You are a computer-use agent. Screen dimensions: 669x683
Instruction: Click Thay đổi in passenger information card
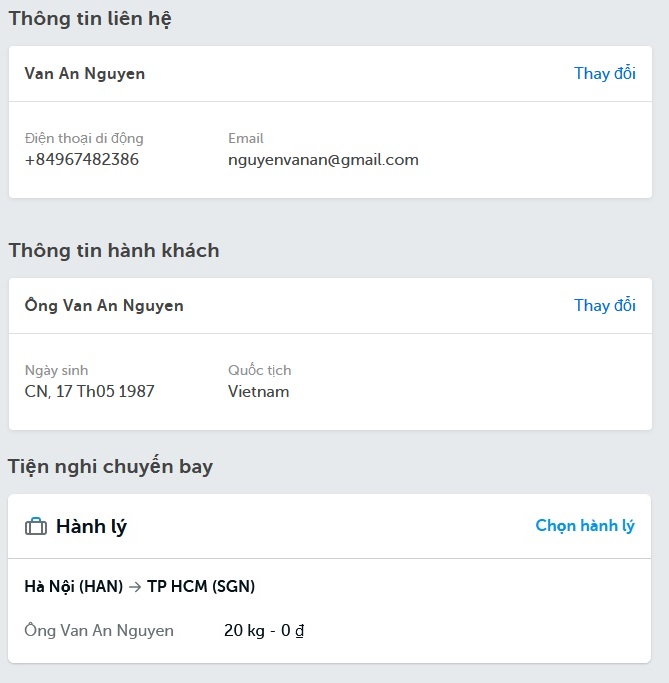point(604,305)
